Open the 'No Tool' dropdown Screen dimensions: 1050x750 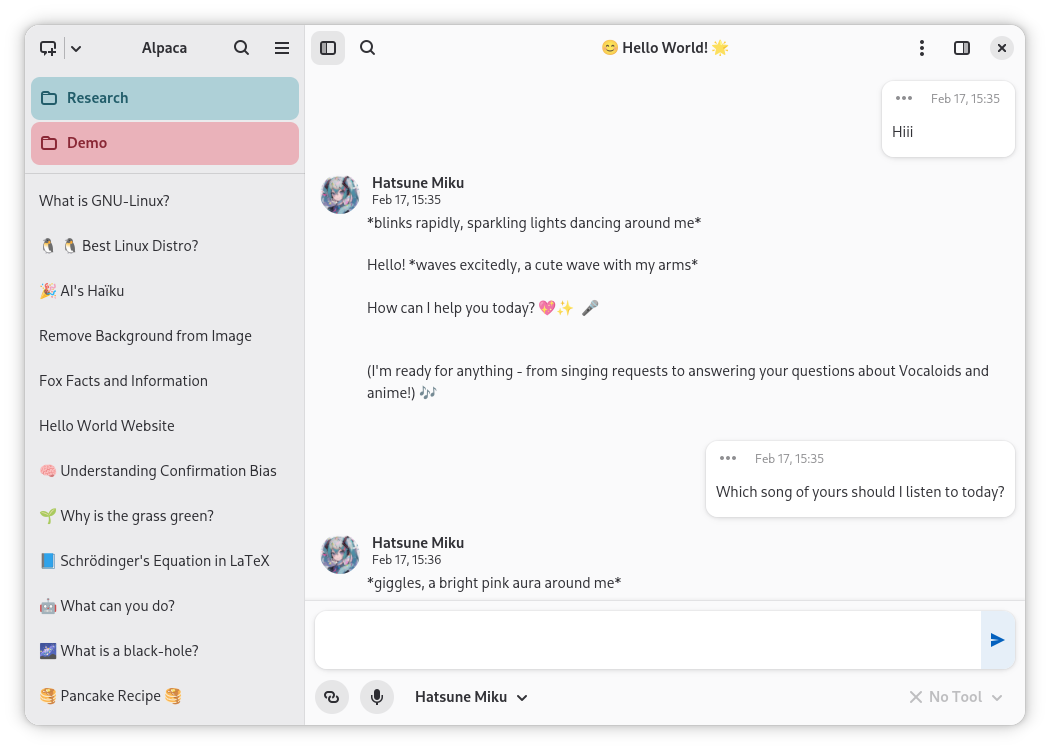click(956, 697)
